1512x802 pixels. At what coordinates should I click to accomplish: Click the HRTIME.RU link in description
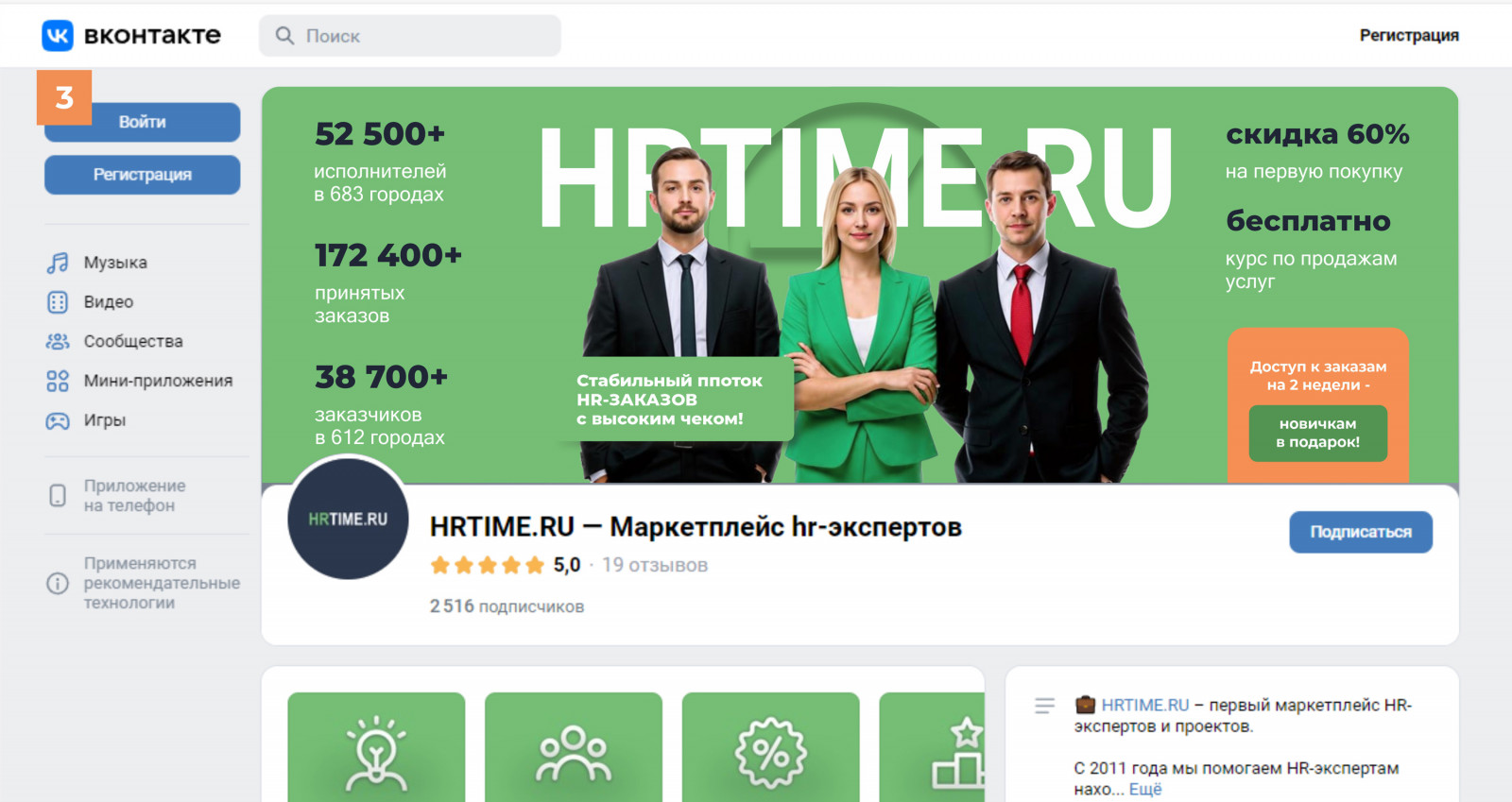click(x=1145, y=706)
